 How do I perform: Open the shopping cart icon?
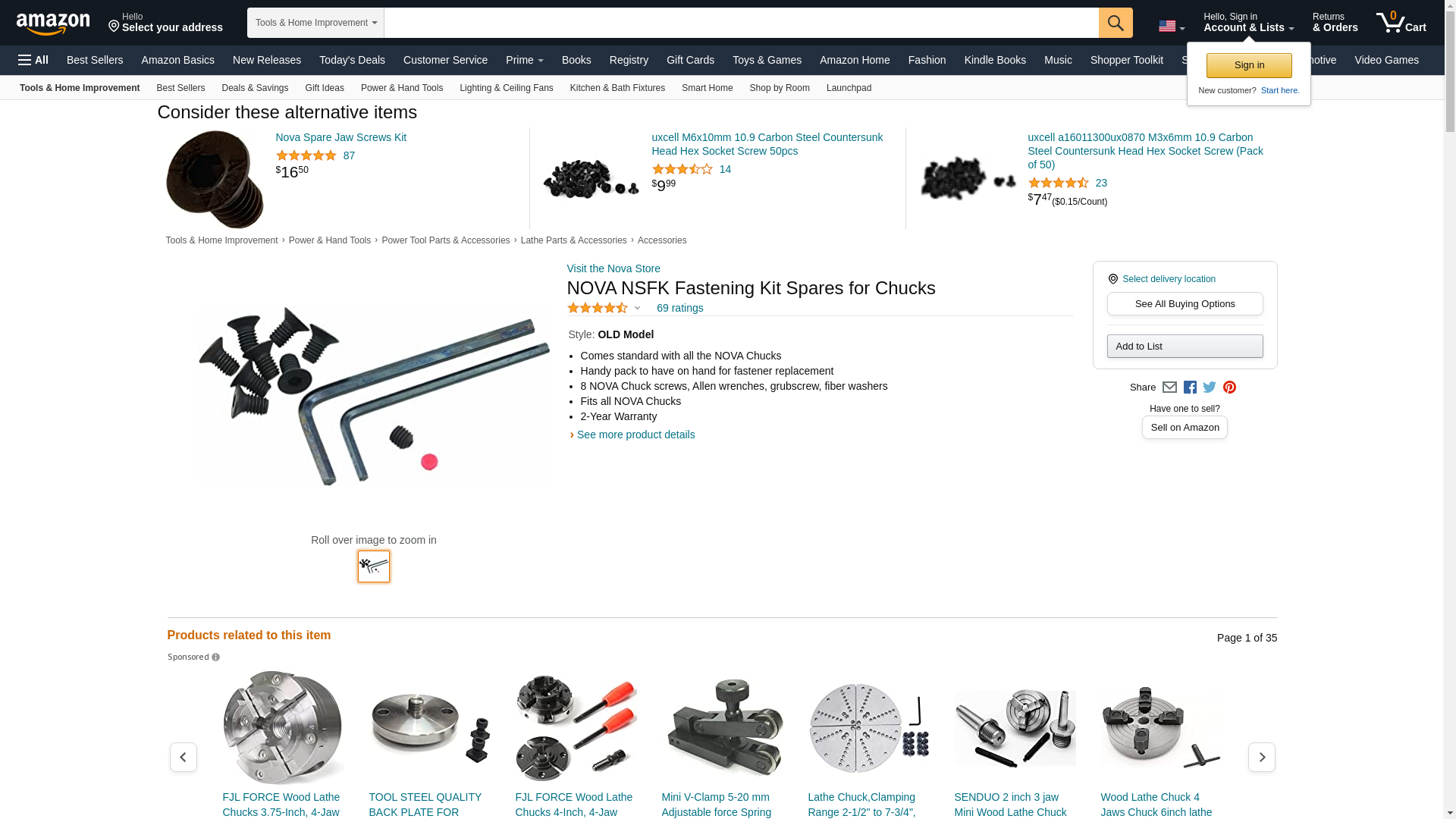(x=1401, y=23)
